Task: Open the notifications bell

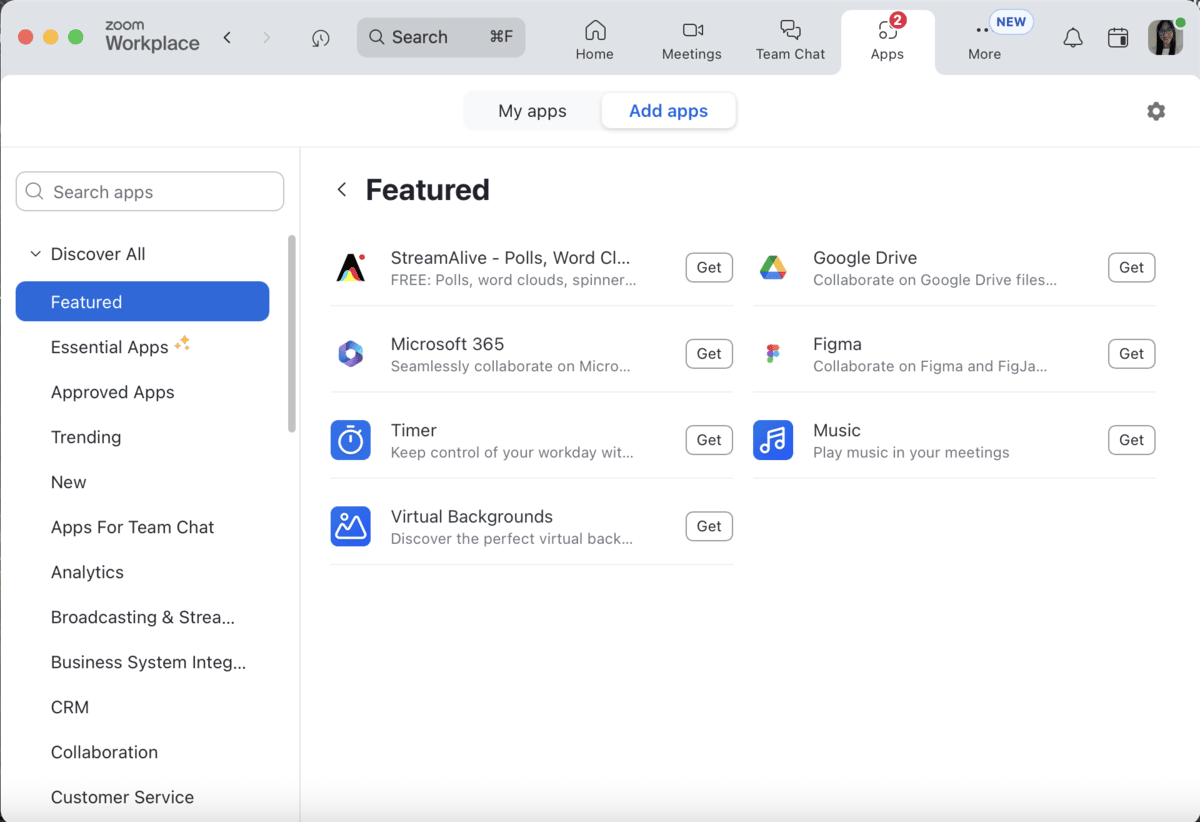Action: click(1073, 38)
